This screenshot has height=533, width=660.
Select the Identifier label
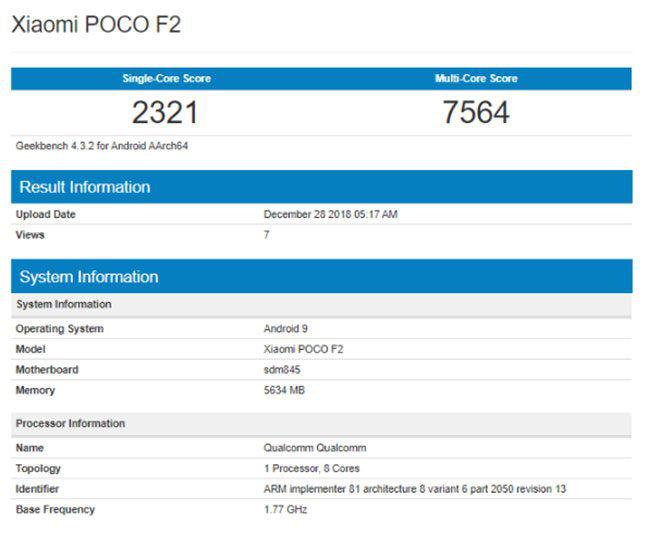(37, 489)
